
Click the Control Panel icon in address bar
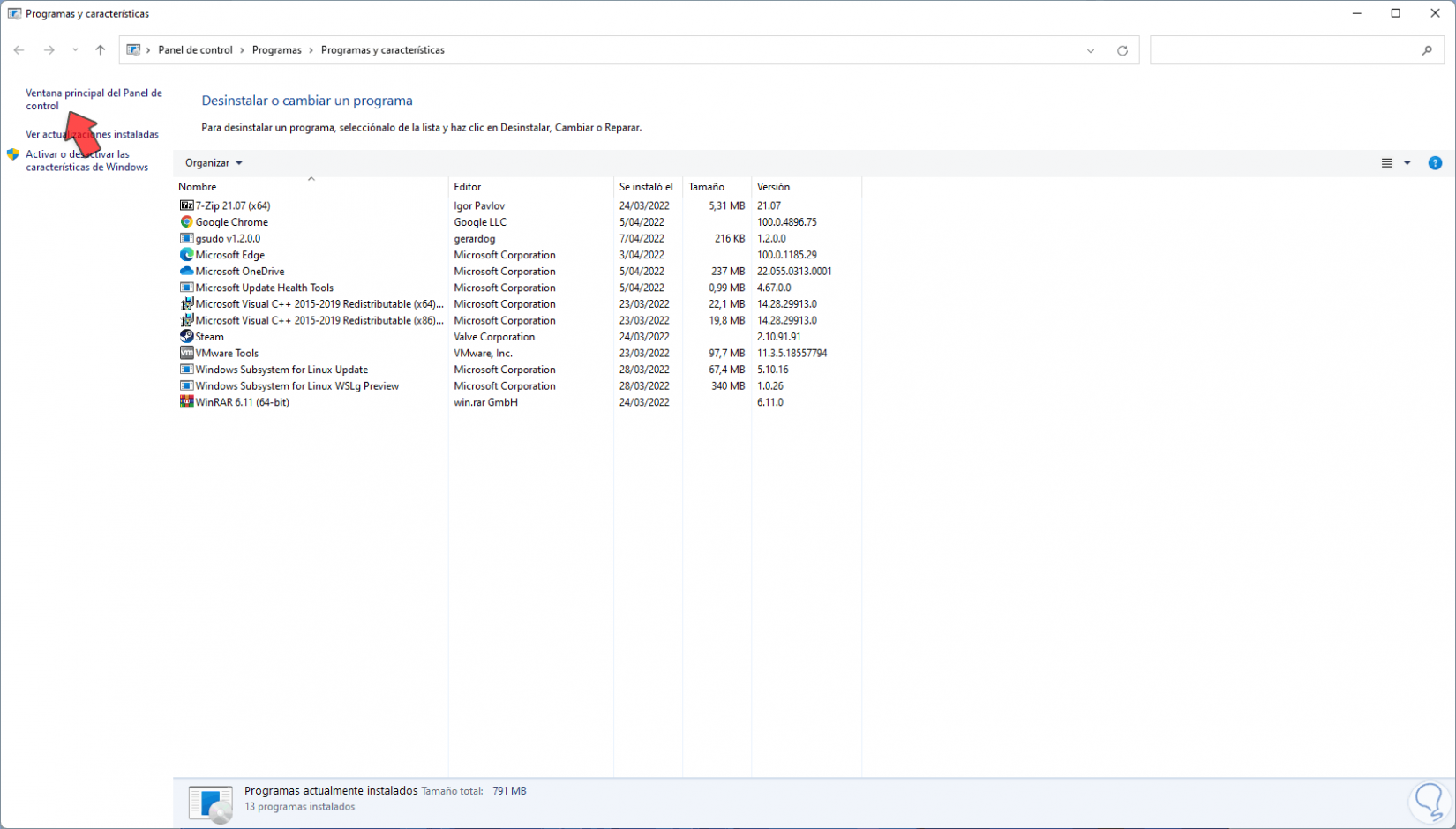click(133, 50)
